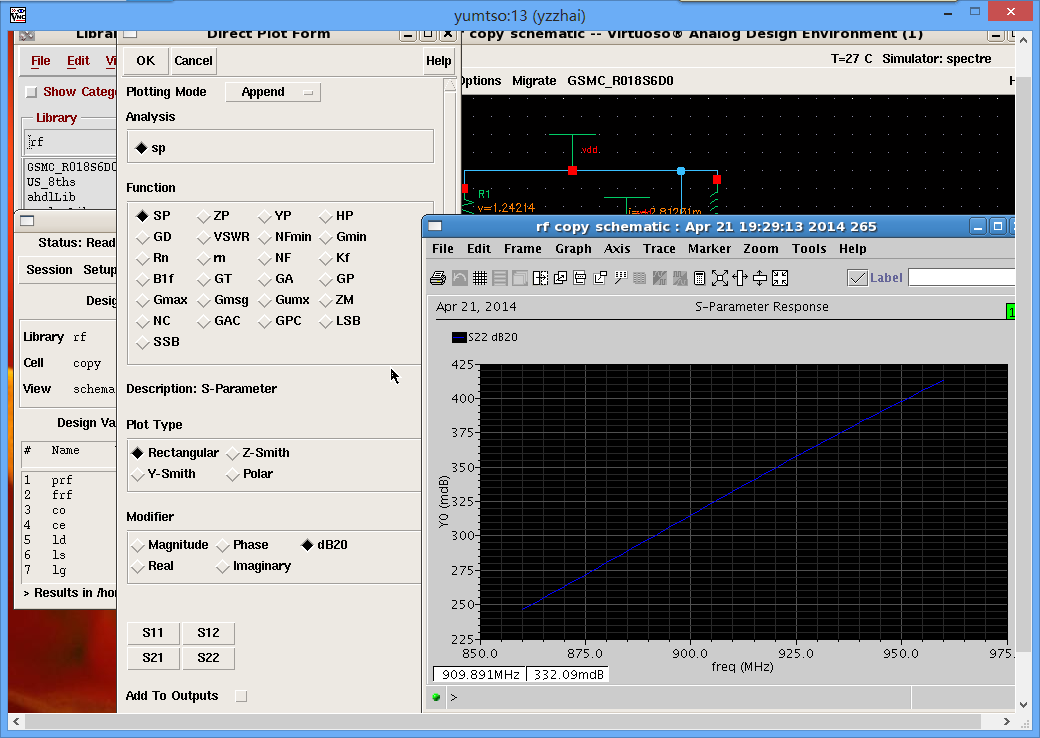The image size is (1040, 738).
Task: Click the Label text input field
Action: pyautogui.click(x=960, y=278)
